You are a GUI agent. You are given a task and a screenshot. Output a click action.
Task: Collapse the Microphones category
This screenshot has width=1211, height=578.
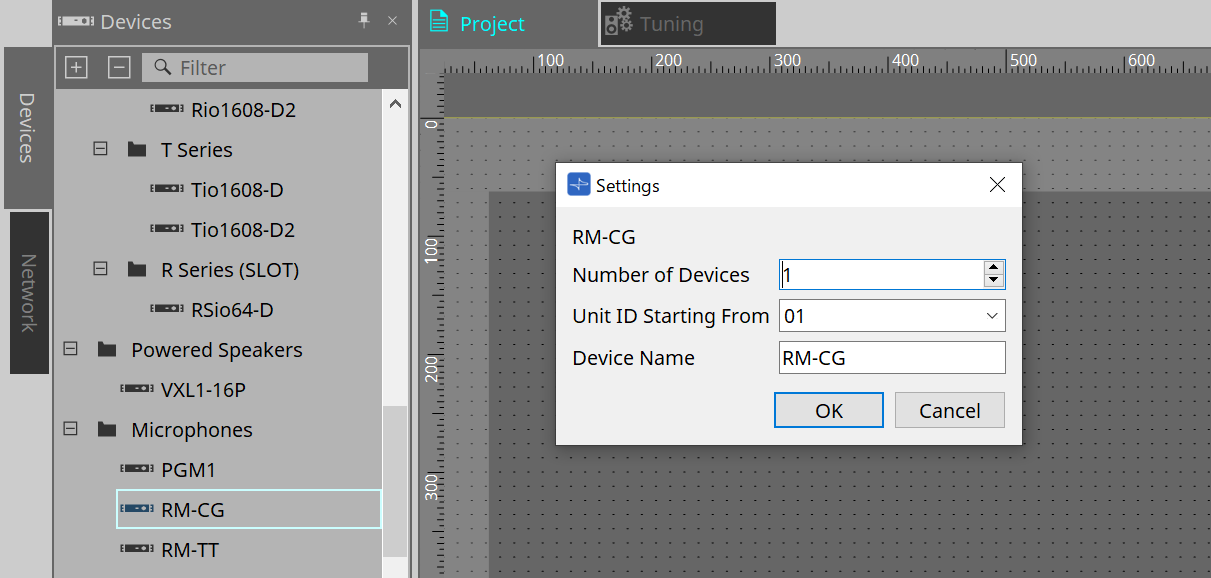[x=69, y=429]
